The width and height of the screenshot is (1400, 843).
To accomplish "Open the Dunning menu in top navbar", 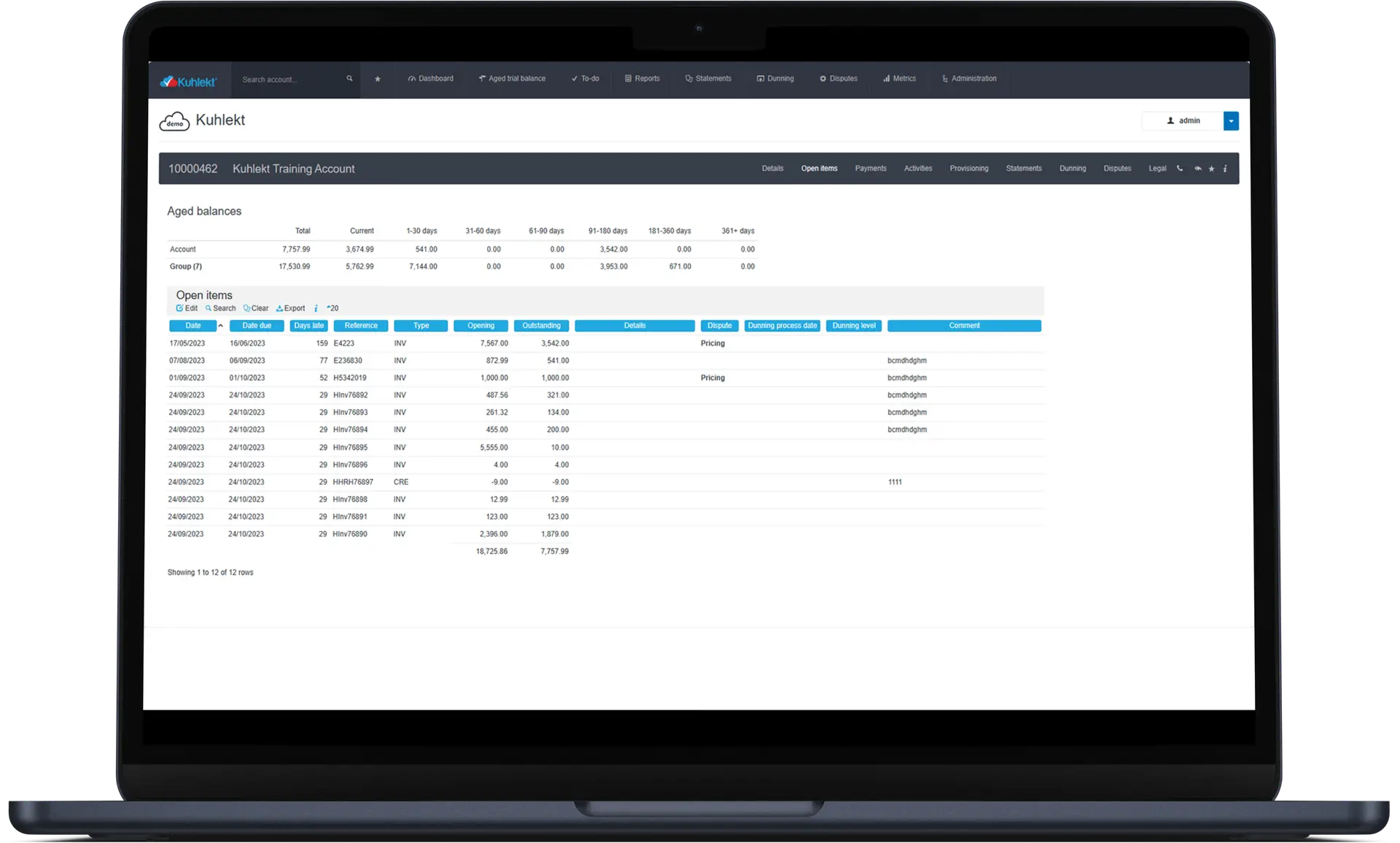I will coord(775,79).
